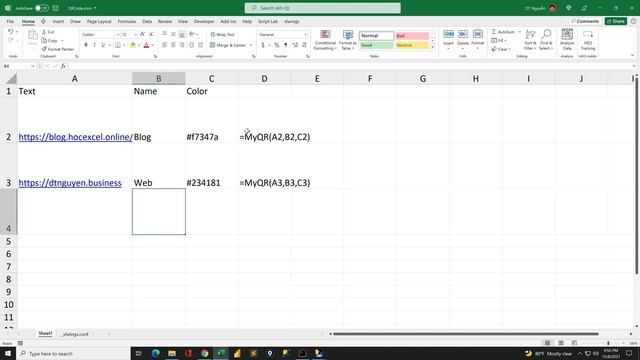This screenshot has width=640, height=360.
Task: Click the Cut scissors icon
Action: pyautogui.click(x=44, y=32)
